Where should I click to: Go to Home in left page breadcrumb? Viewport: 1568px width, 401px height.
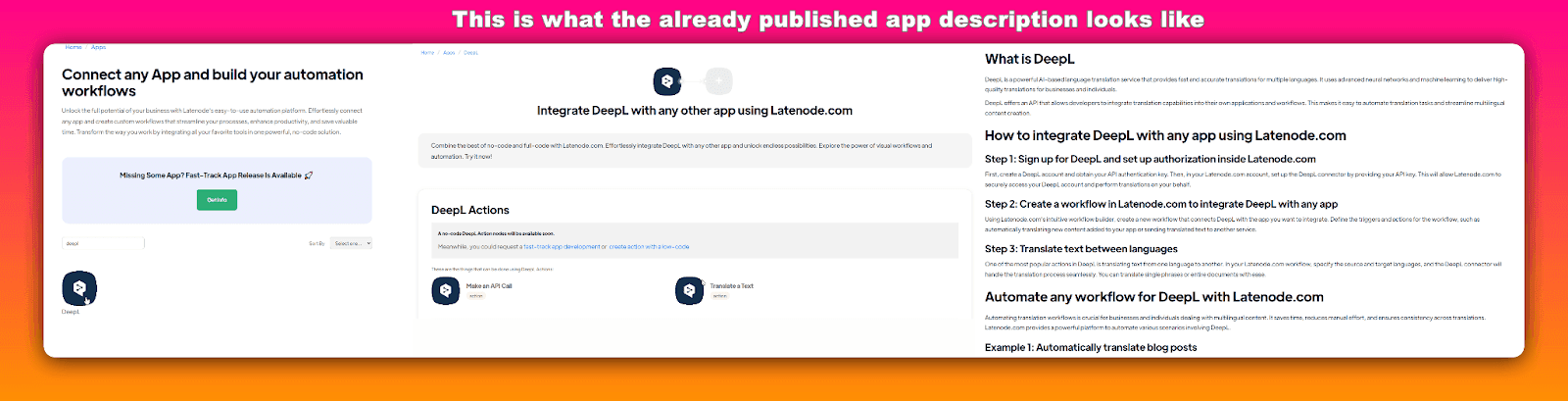pyautogui.click(x=73, y=47)
